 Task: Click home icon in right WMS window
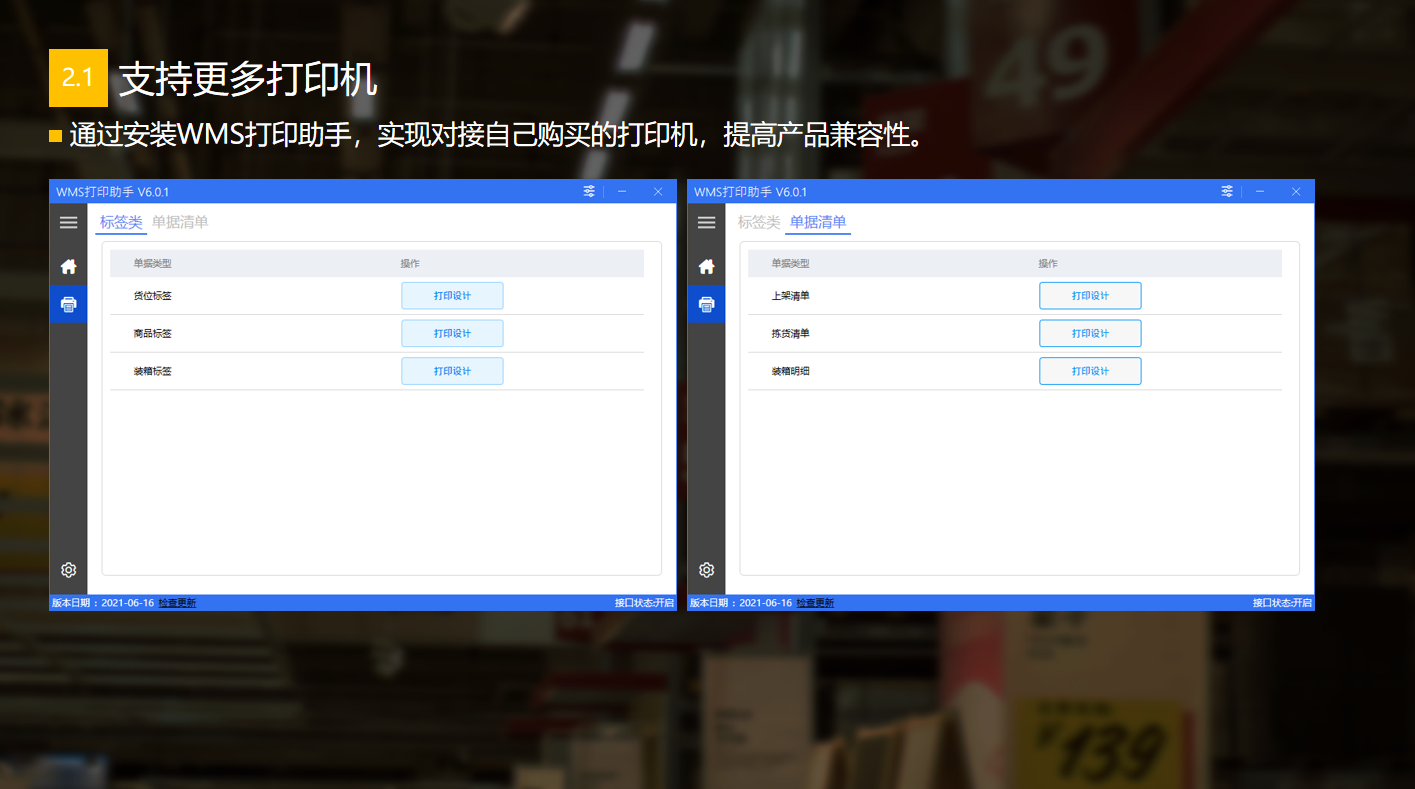(x=706, y=266)
